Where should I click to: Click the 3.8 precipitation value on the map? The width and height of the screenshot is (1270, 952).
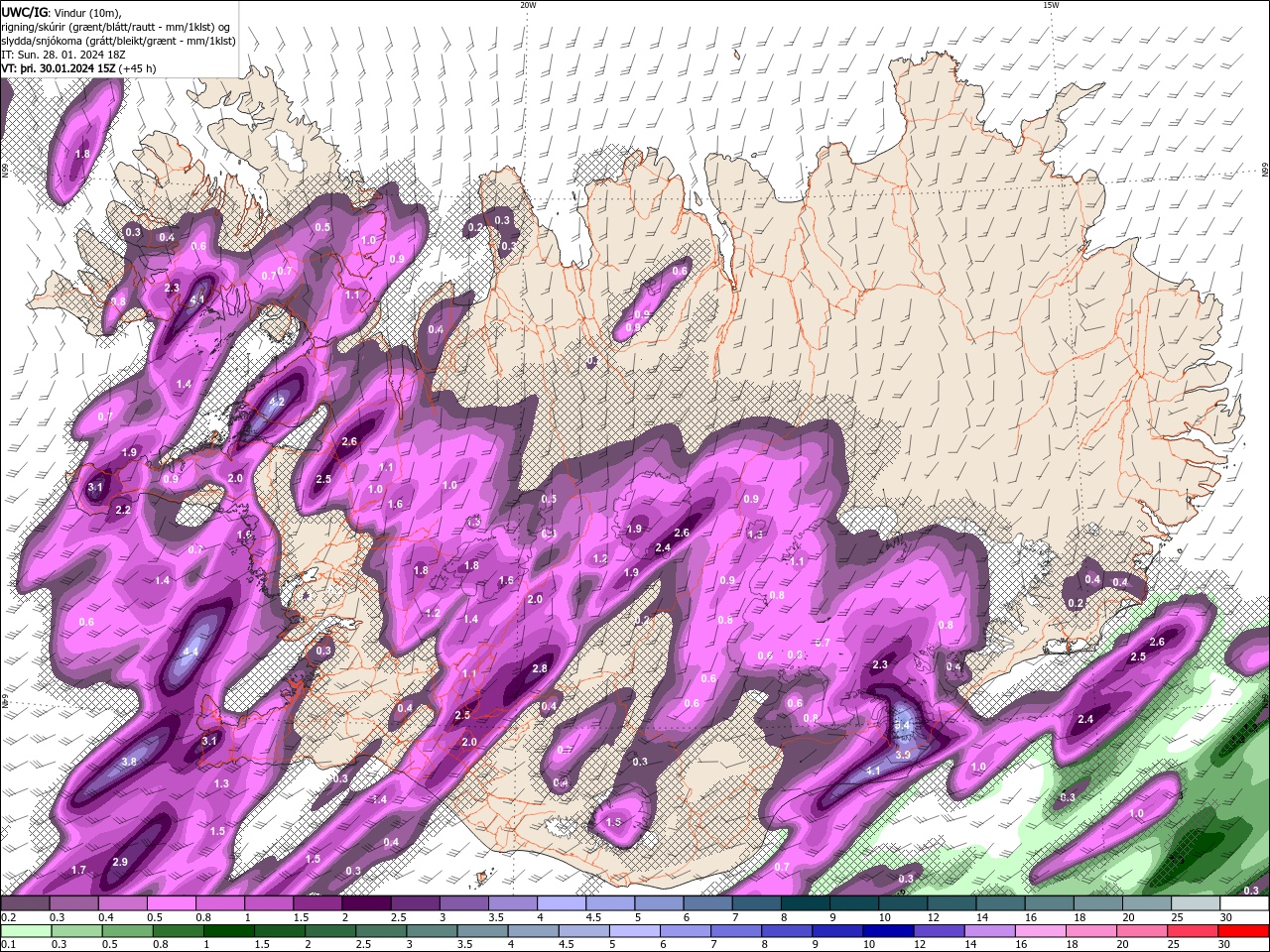click(129, 762)
